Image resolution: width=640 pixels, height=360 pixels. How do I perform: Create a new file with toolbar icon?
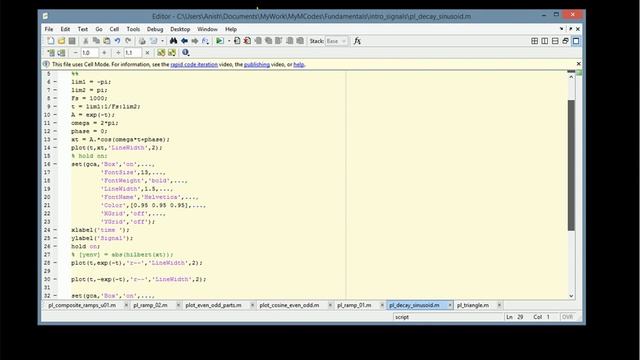coord(51,41)
